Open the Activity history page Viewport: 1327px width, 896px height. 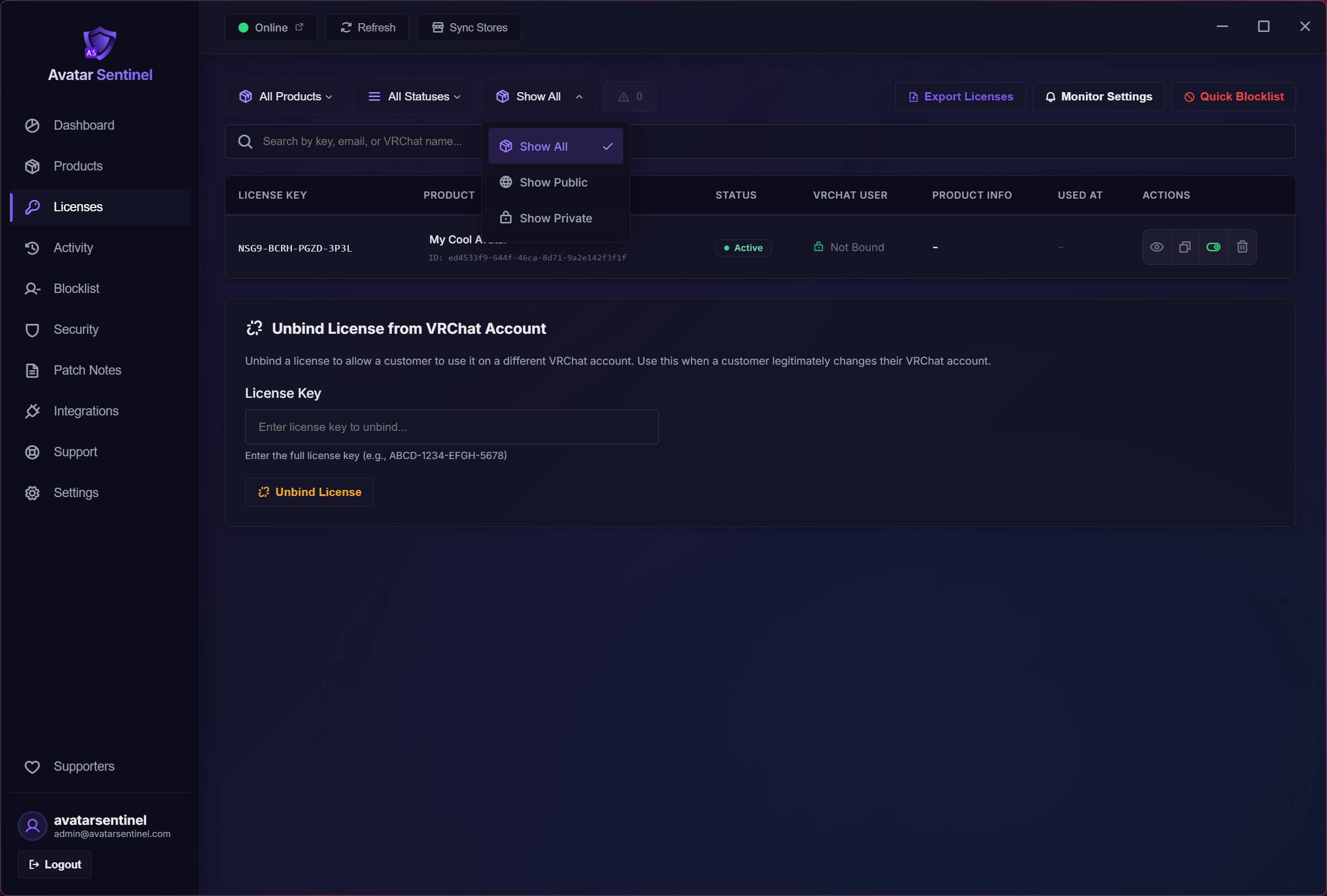[x=100, y=248]
